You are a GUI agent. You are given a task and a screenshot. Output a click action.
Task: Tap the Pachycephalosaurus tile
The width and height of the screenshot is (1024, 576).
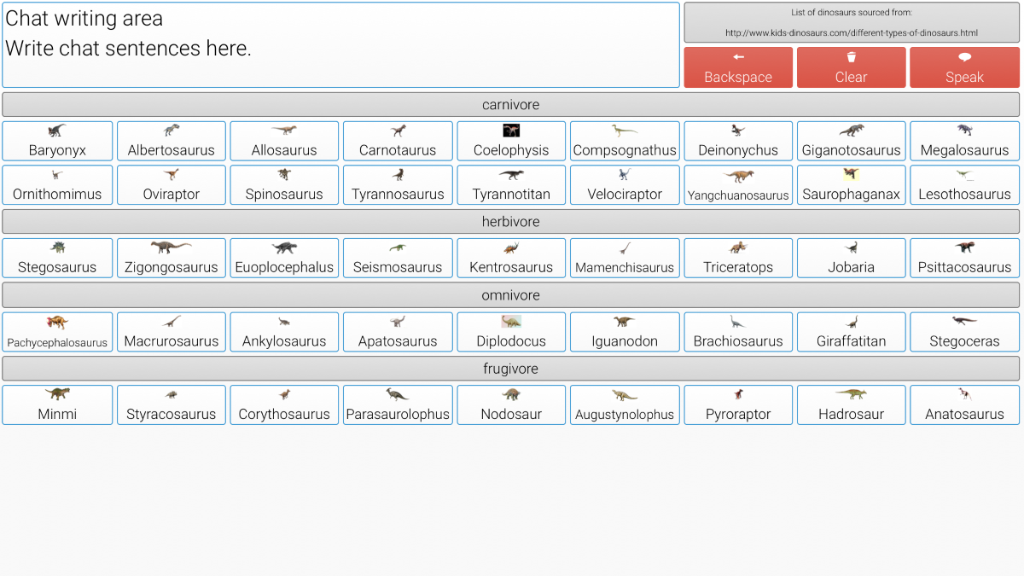(57, 332)
